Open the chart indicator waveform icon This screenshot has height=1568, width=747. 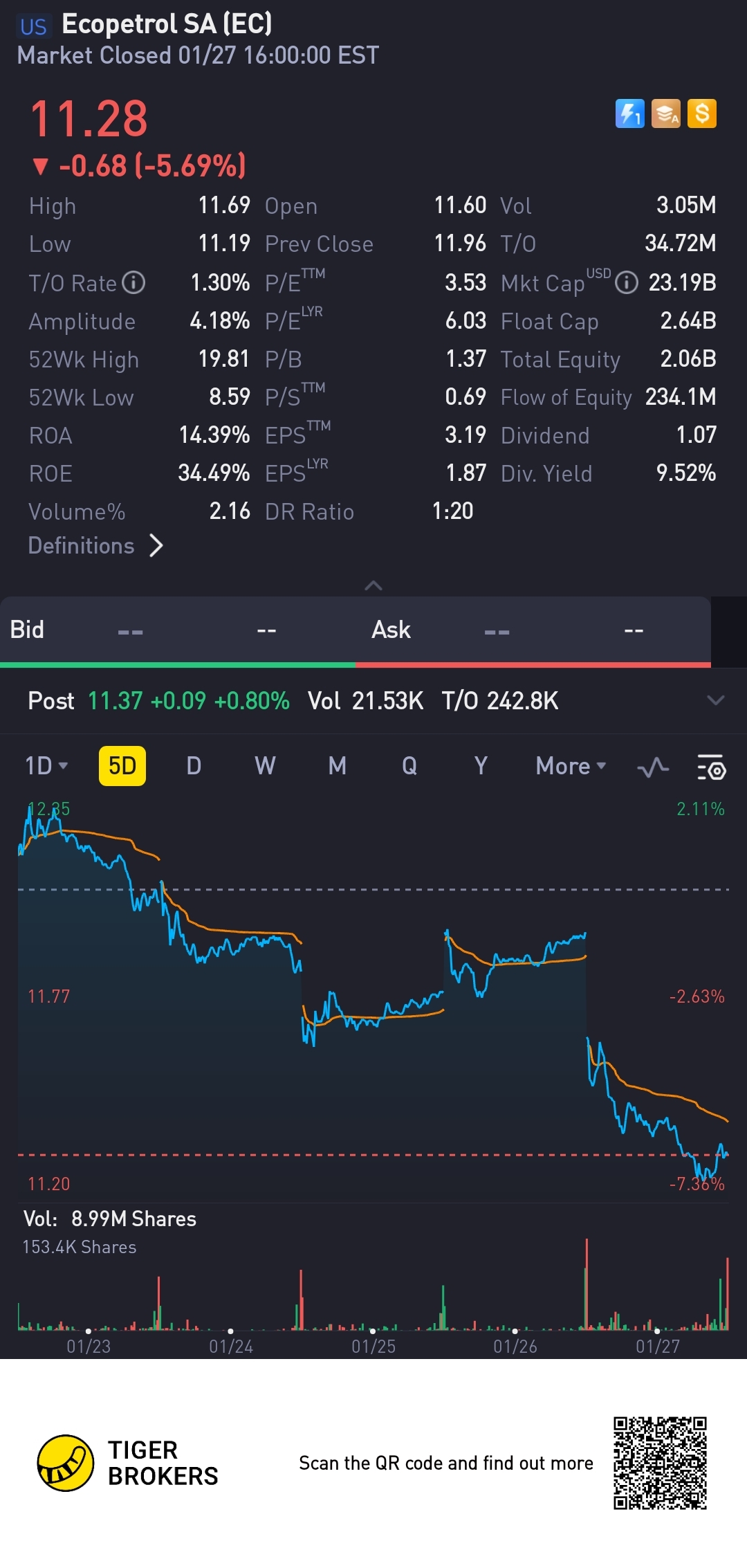pyautogui.click(x=653, y=767)
